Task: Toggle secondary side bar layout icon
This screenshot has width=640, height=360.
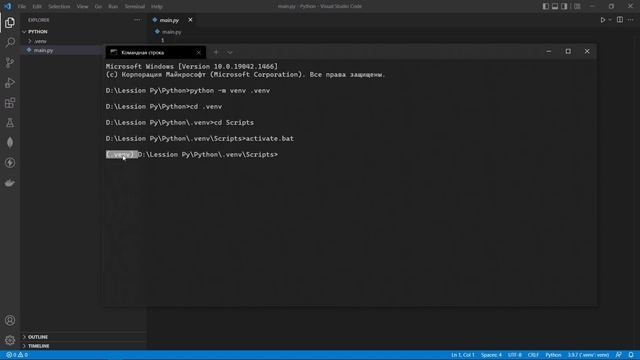Action: coord(564,6)
